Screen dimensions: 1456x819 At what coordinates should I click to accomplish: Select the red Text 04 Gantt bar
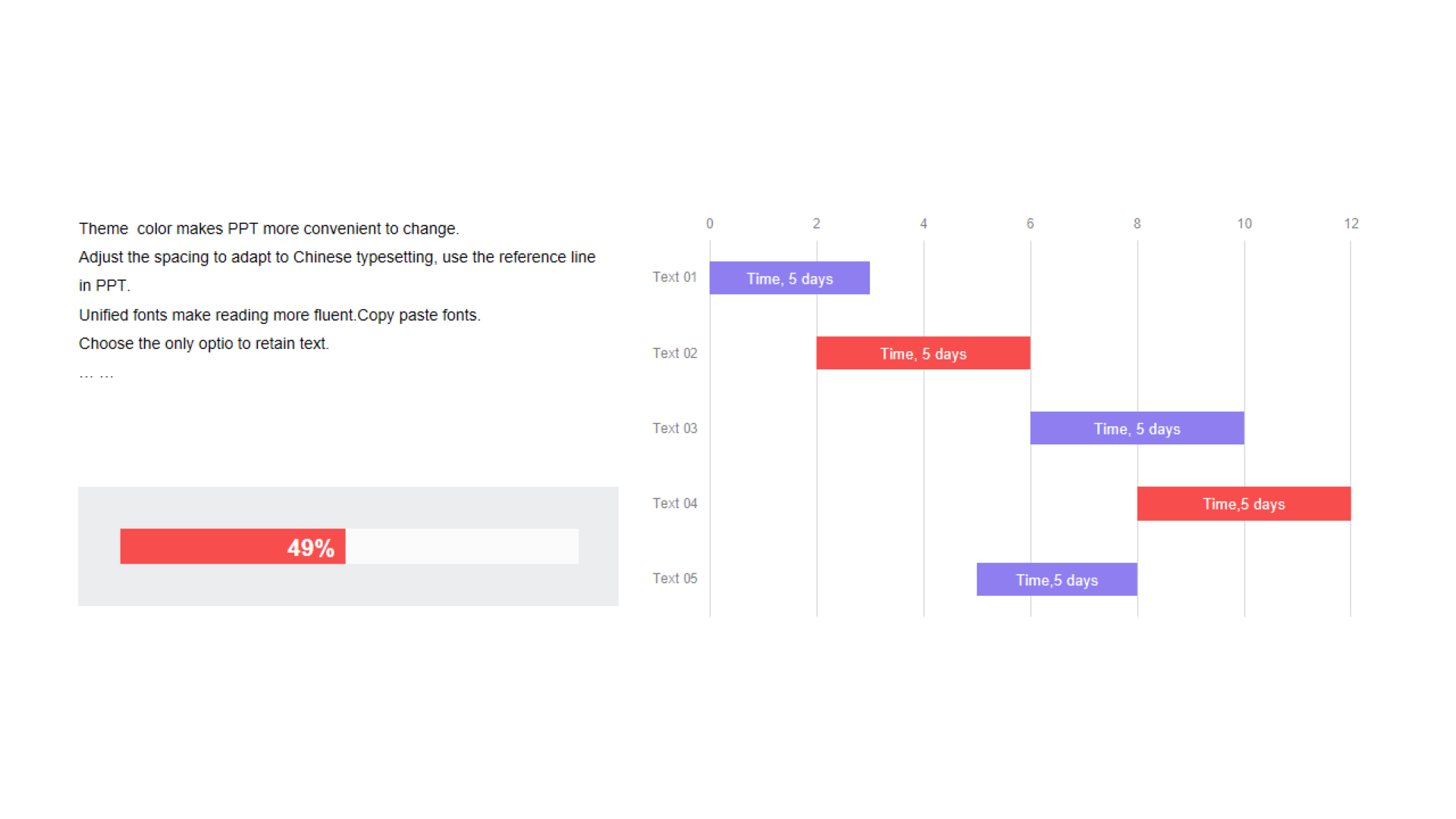click(1244, 504)
